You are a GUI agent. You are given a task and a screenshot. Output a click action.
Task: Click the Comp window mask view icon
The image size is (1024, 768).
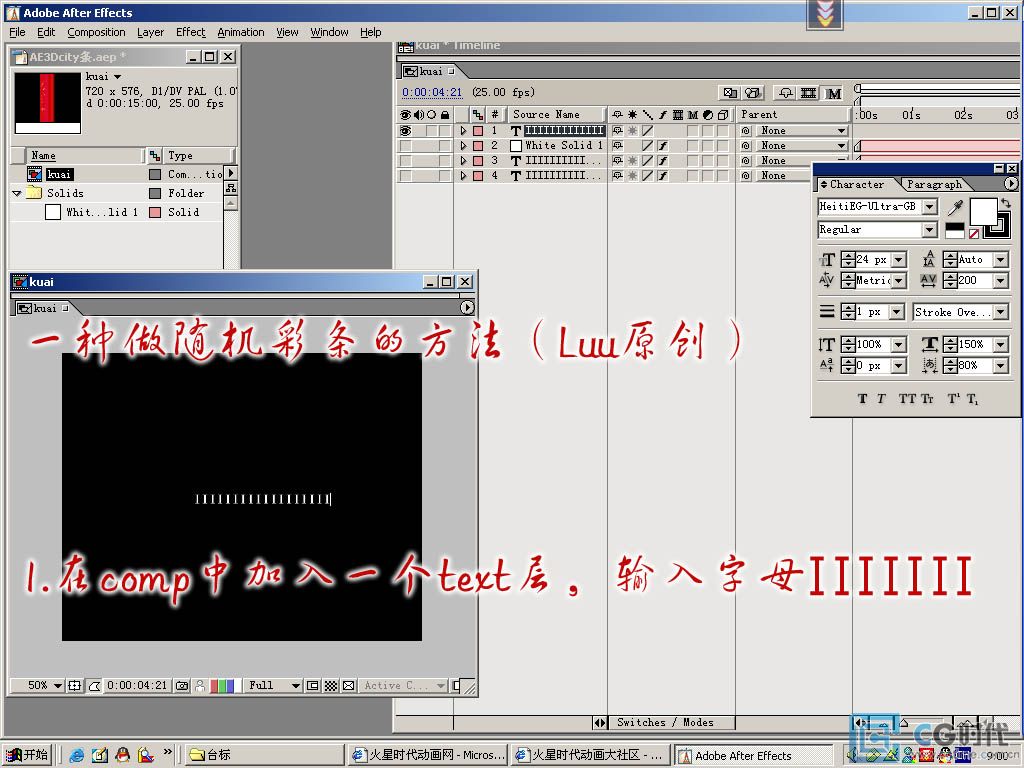(94, 686)
